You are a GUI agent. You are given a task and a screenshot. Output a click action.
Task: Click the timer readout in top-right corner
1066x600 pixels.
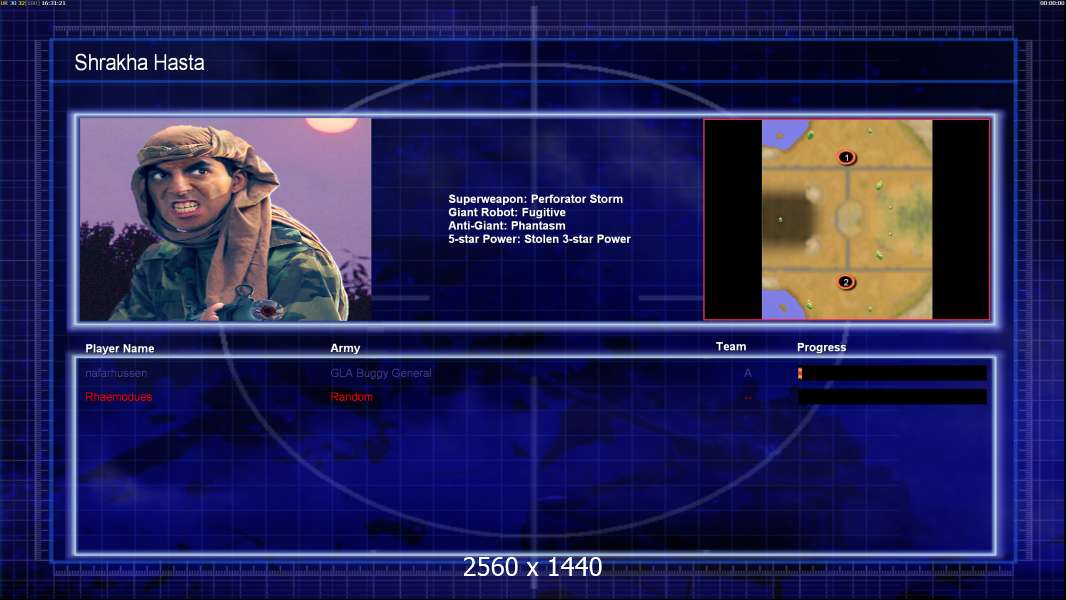1052,3
